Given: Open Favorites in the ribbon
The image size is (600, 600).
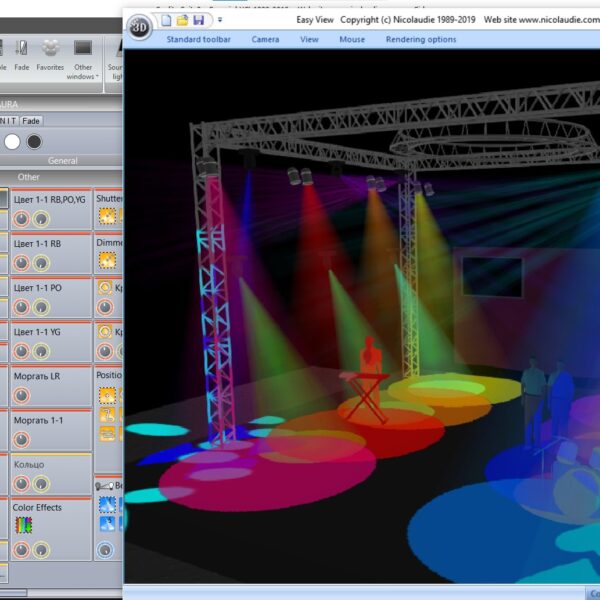Looking at the screenshot, I should [x=50, y=56].
